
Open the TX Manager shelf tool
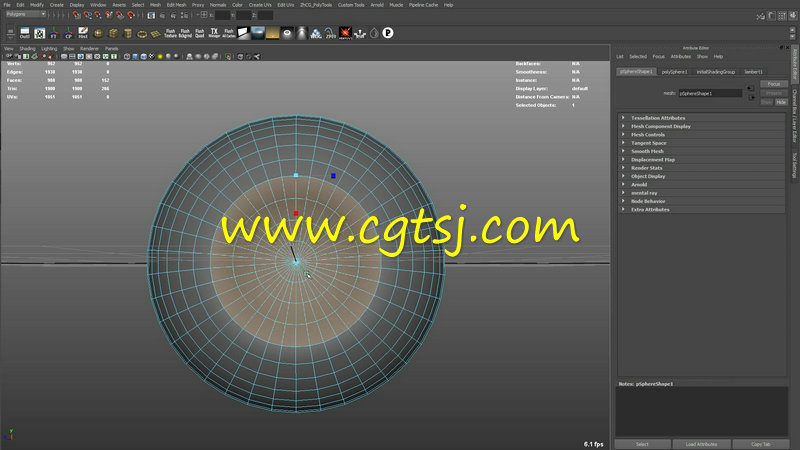coord(214,34)
